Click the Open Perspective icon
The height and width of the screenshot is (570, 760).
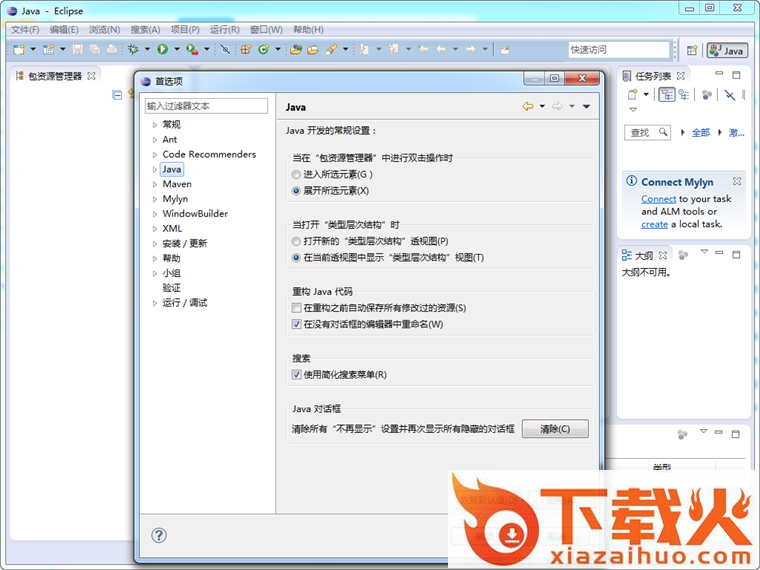(692, 50)
